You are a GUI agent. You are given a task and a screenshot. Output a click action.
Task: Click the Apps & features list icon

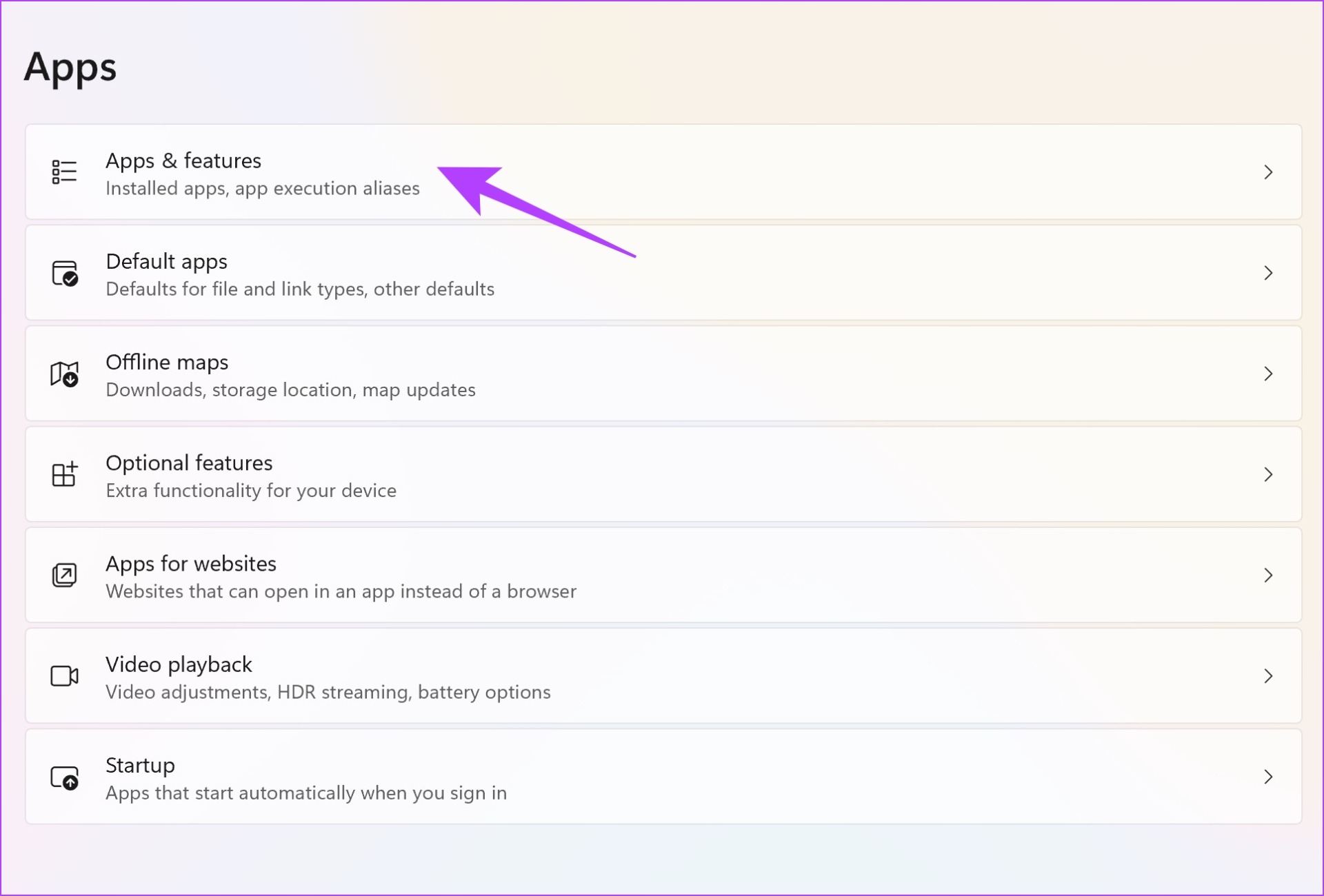click(x=64, y=172)
